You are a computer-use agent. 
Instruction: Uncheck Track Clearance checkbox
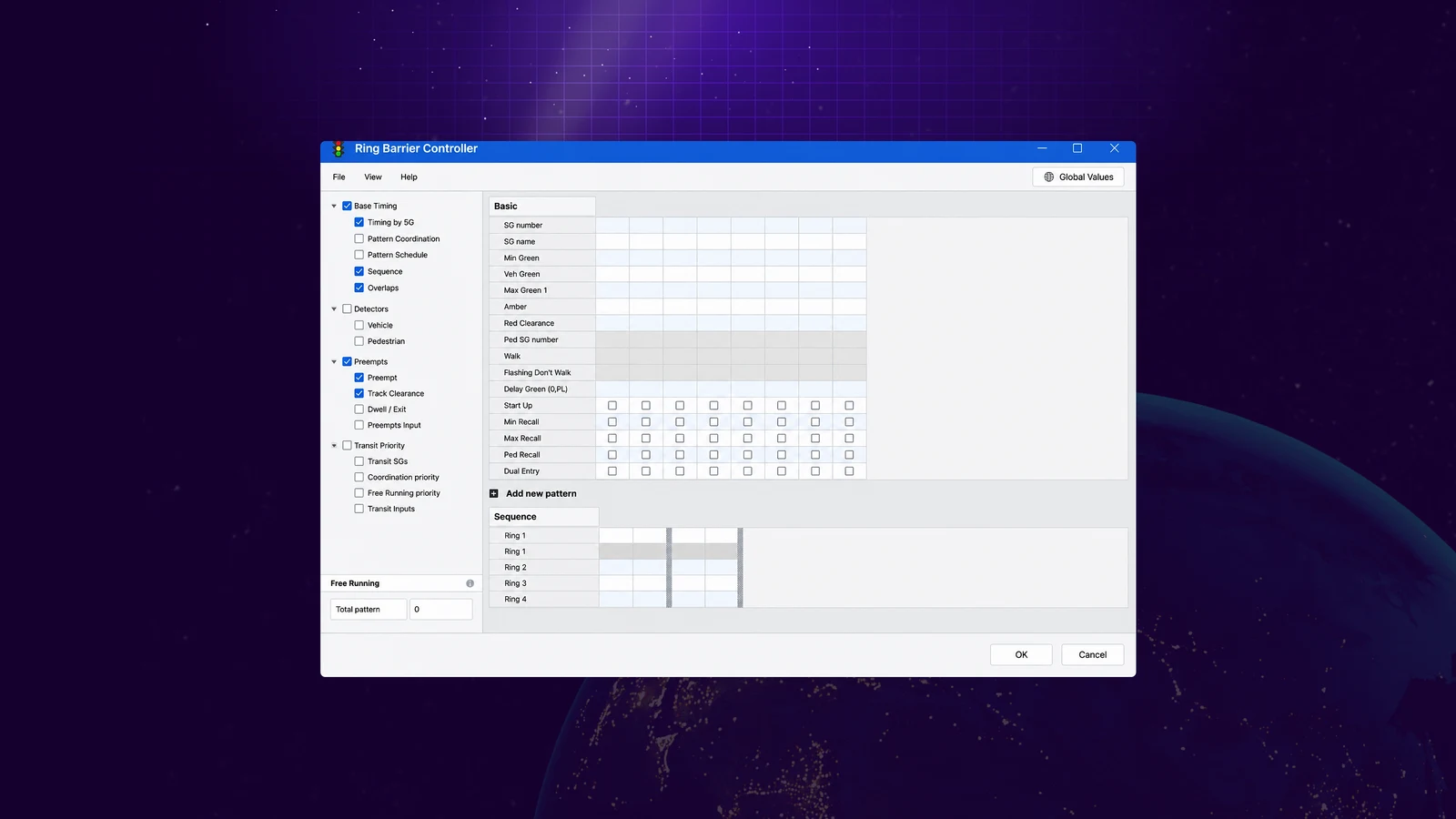[359, 393]
